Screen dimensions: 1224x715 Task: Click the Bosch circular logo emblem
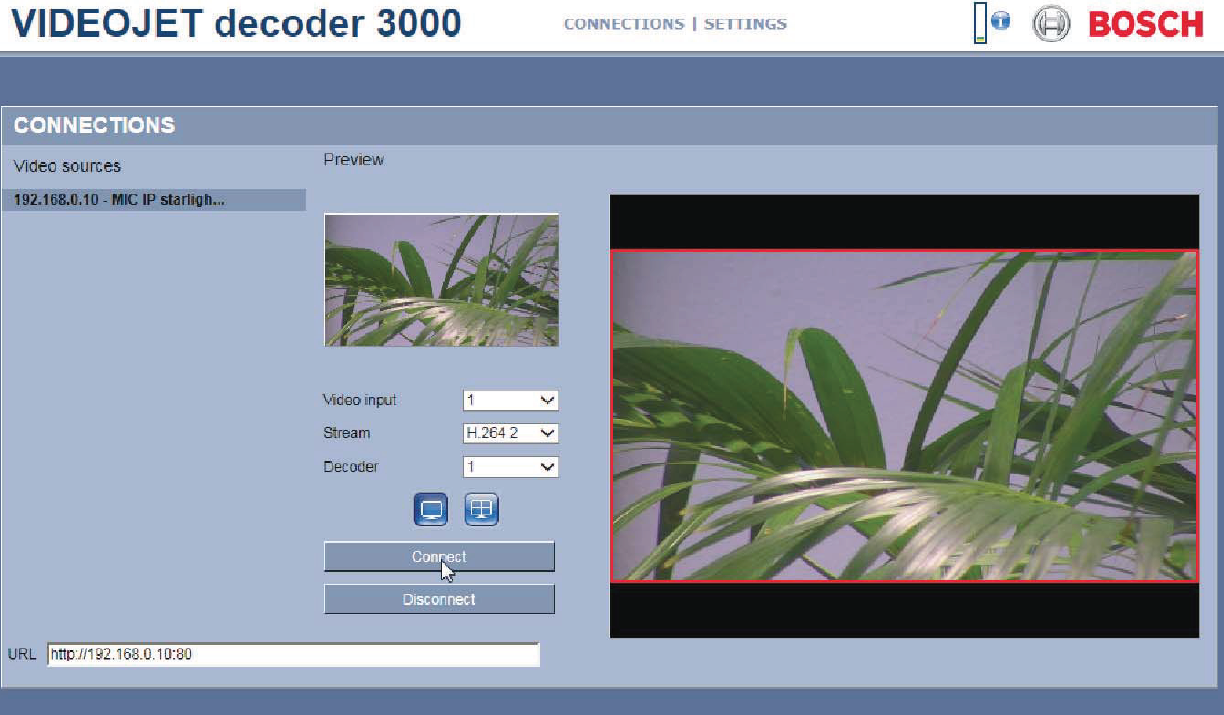point(1051,24)
